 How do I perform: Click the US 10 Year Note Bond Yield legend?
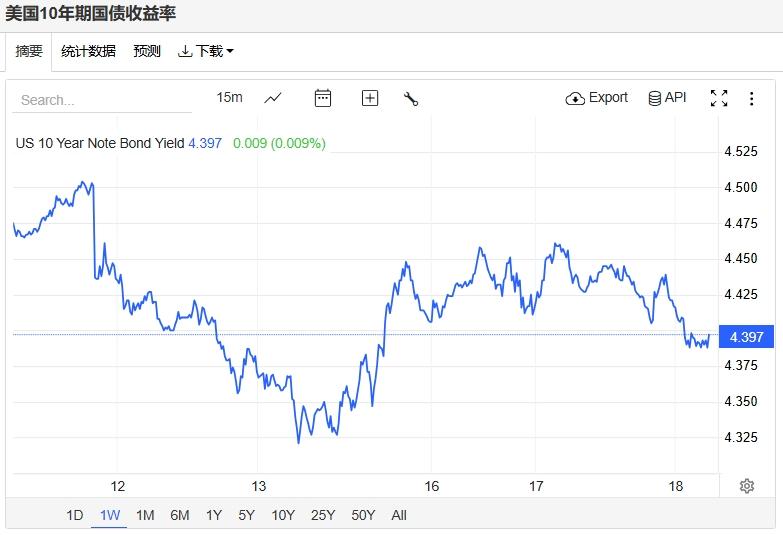100,143
